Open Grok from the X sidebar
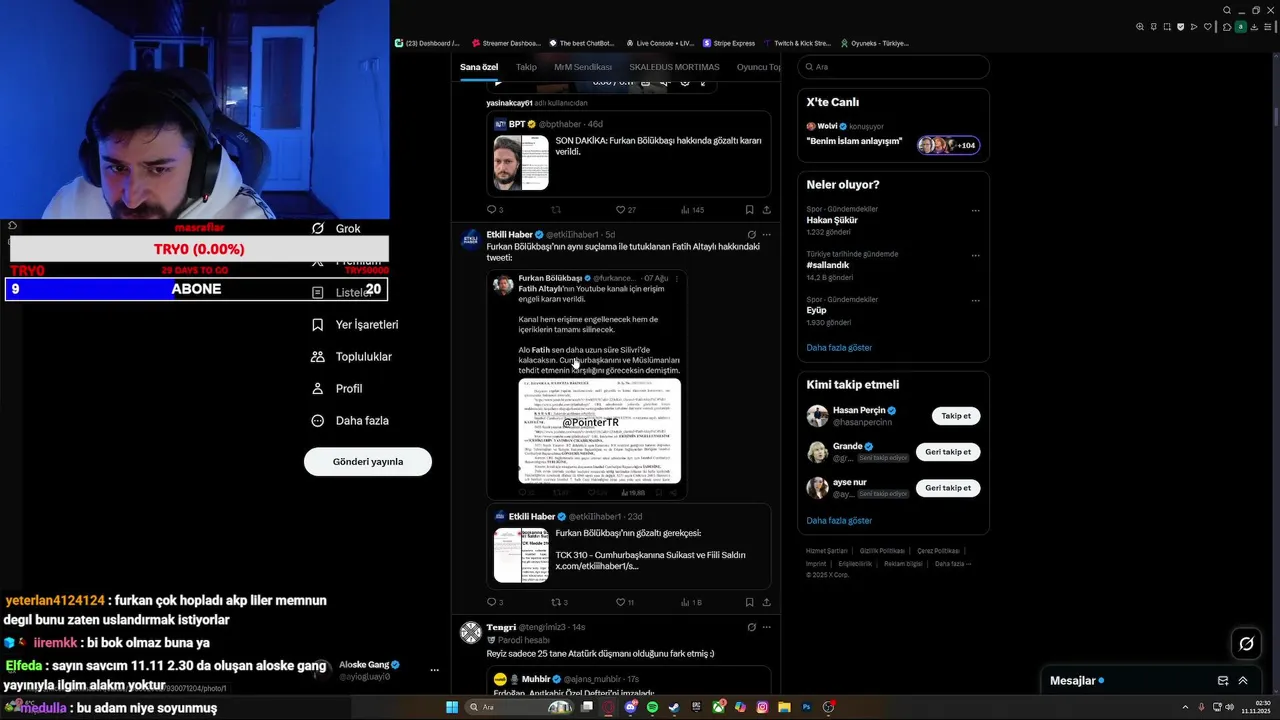Image resolution: width=1280 pixels, height=720 pixels. pos(336,229)
